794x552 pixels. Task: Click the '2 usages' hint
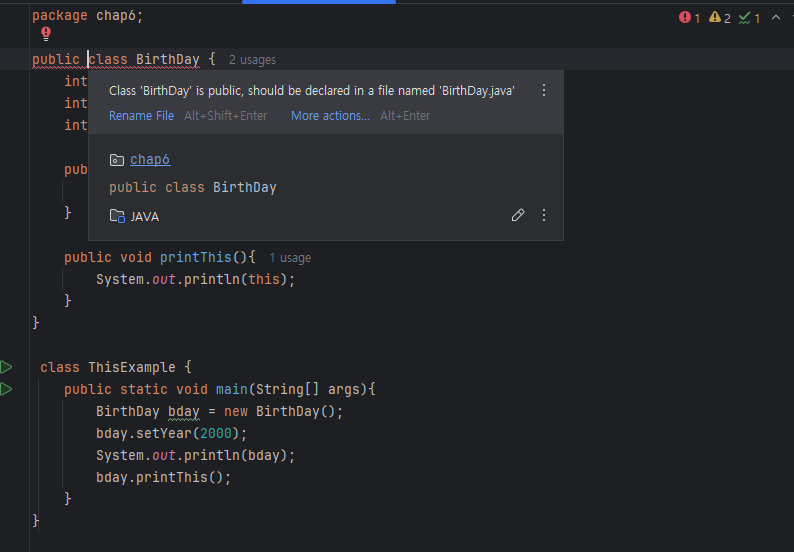[x=252, y=60]
